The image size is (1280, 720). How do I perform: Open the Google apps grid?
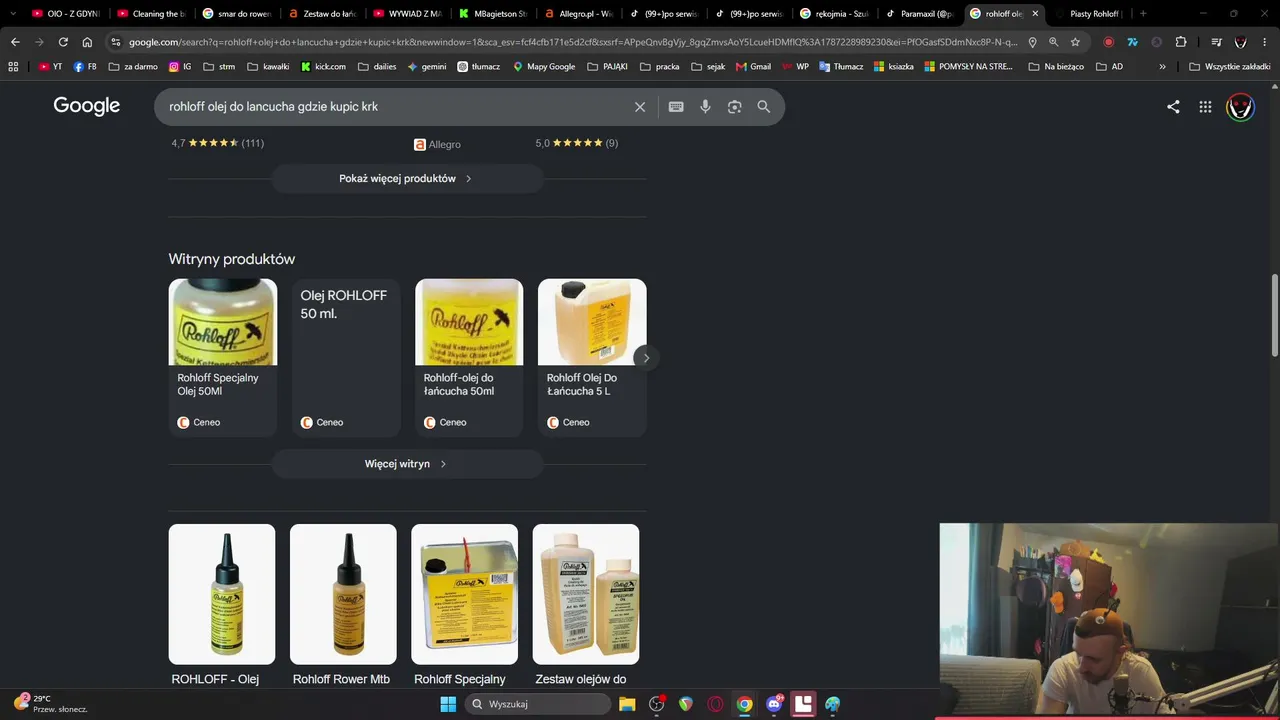(1205, 107)
